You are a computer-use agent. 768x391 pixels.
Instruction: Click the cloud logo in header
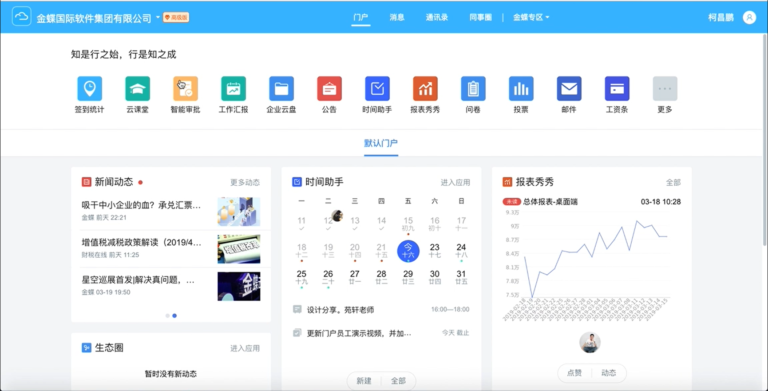pyautogui.click(x=22, y=17)
